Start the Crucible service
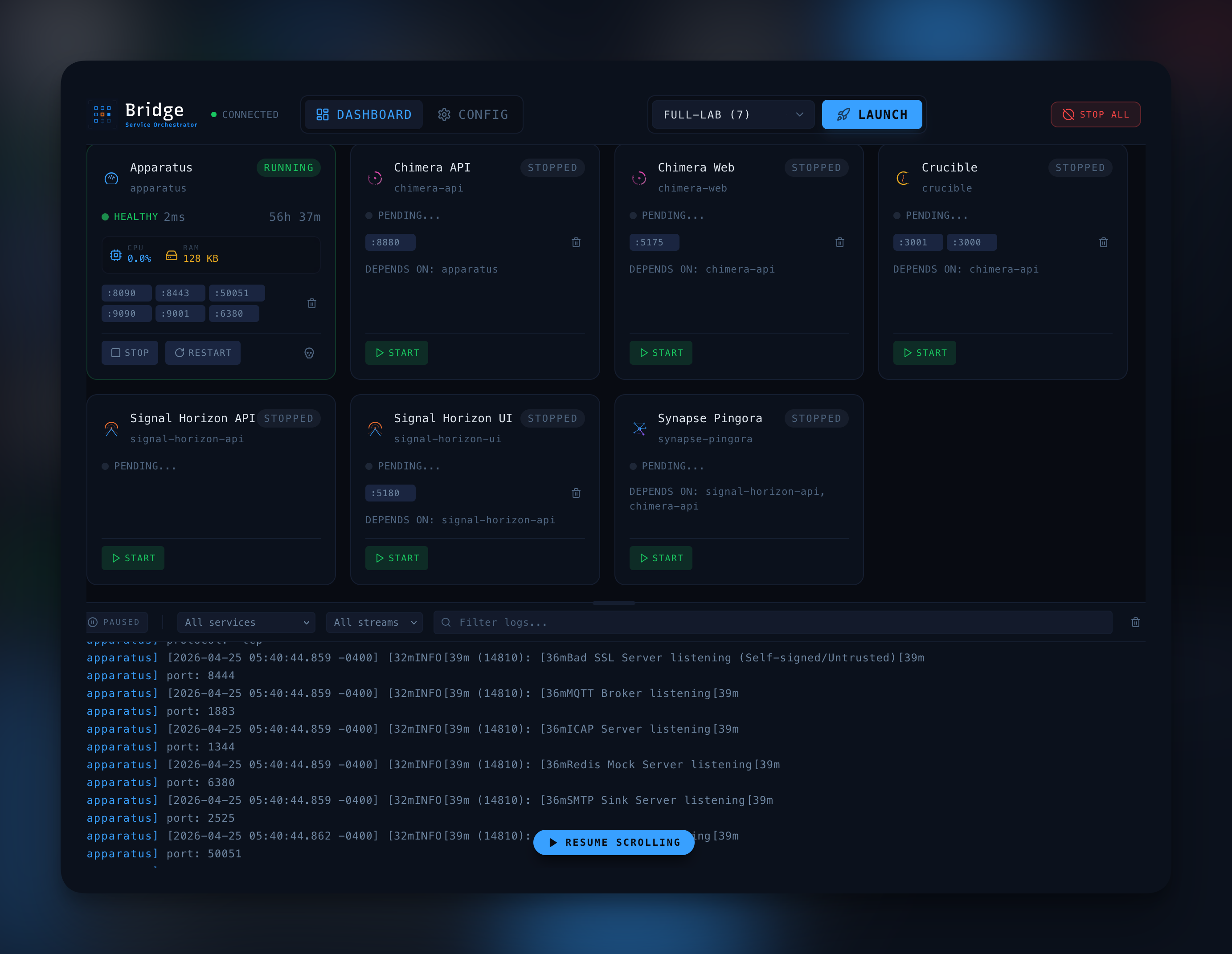 click(925, 353)
